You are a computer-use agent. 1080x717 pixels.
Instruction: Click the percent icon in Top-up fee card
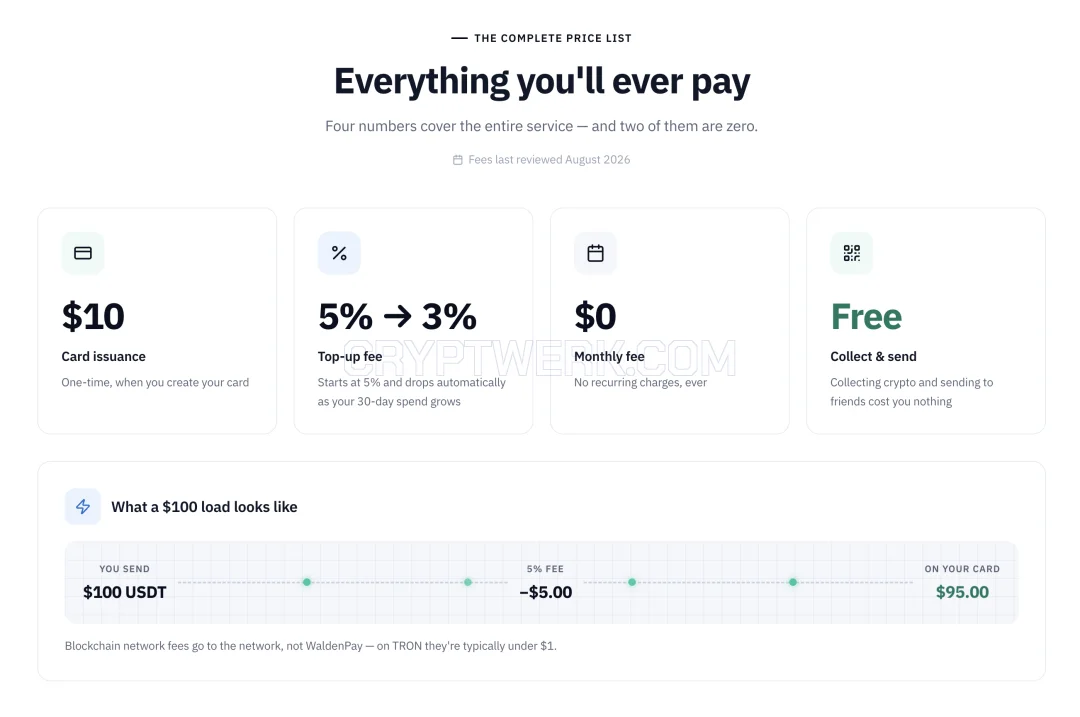339,253
